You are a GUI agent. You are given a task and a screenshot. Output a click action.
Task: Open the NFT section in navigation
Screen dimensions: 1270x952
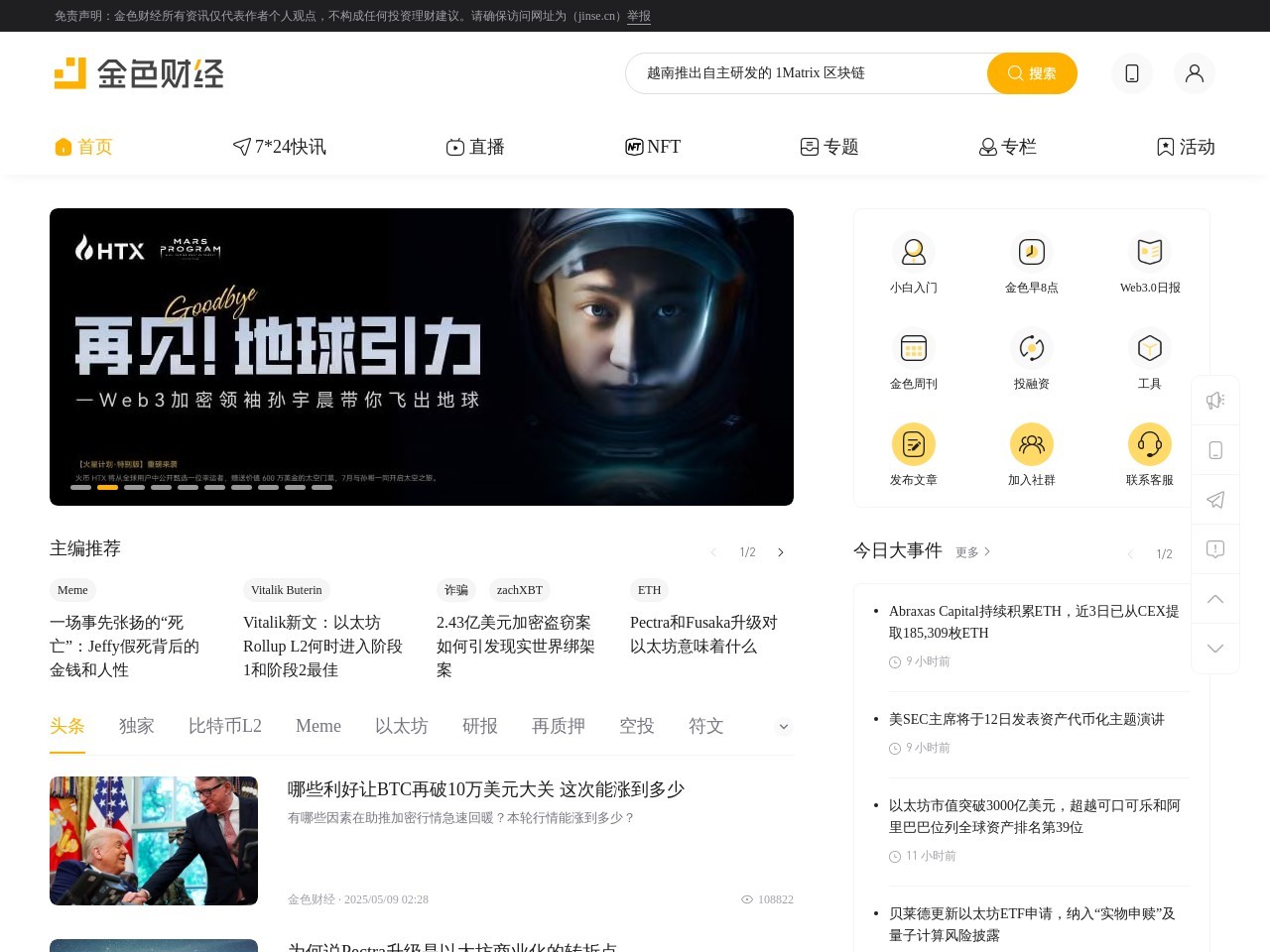point(652,147)
